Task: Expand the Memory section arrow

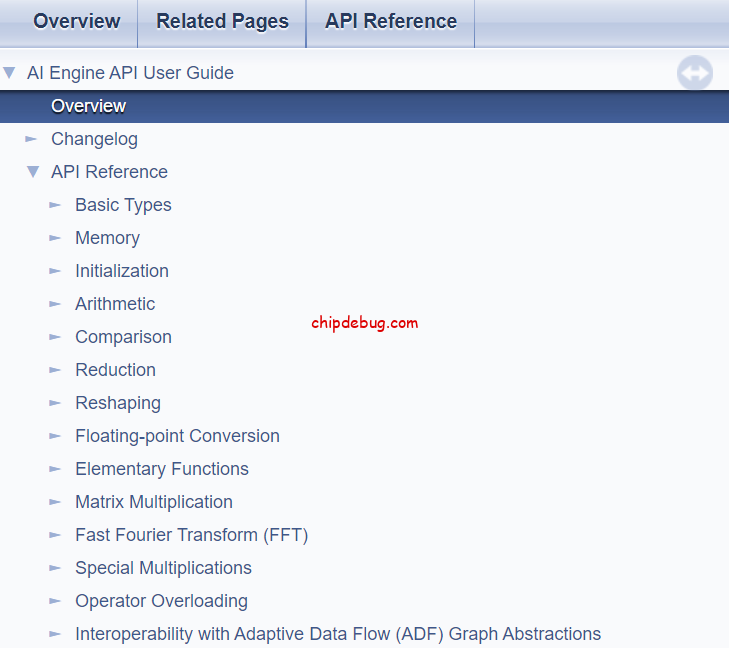Action: (x=56, y=238)
